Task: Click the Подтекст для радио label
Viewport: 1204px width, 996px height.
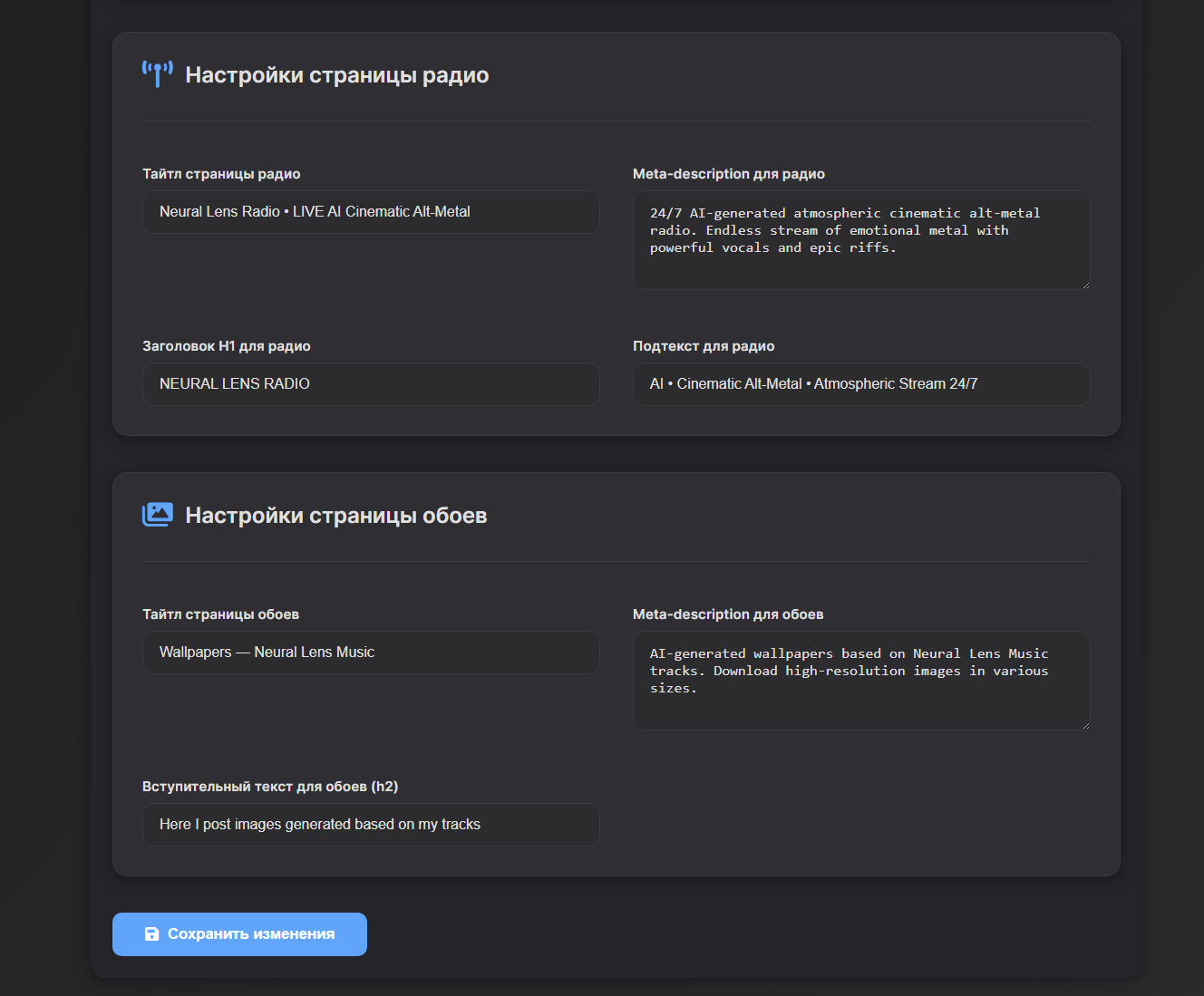Action: coord(703,346)
